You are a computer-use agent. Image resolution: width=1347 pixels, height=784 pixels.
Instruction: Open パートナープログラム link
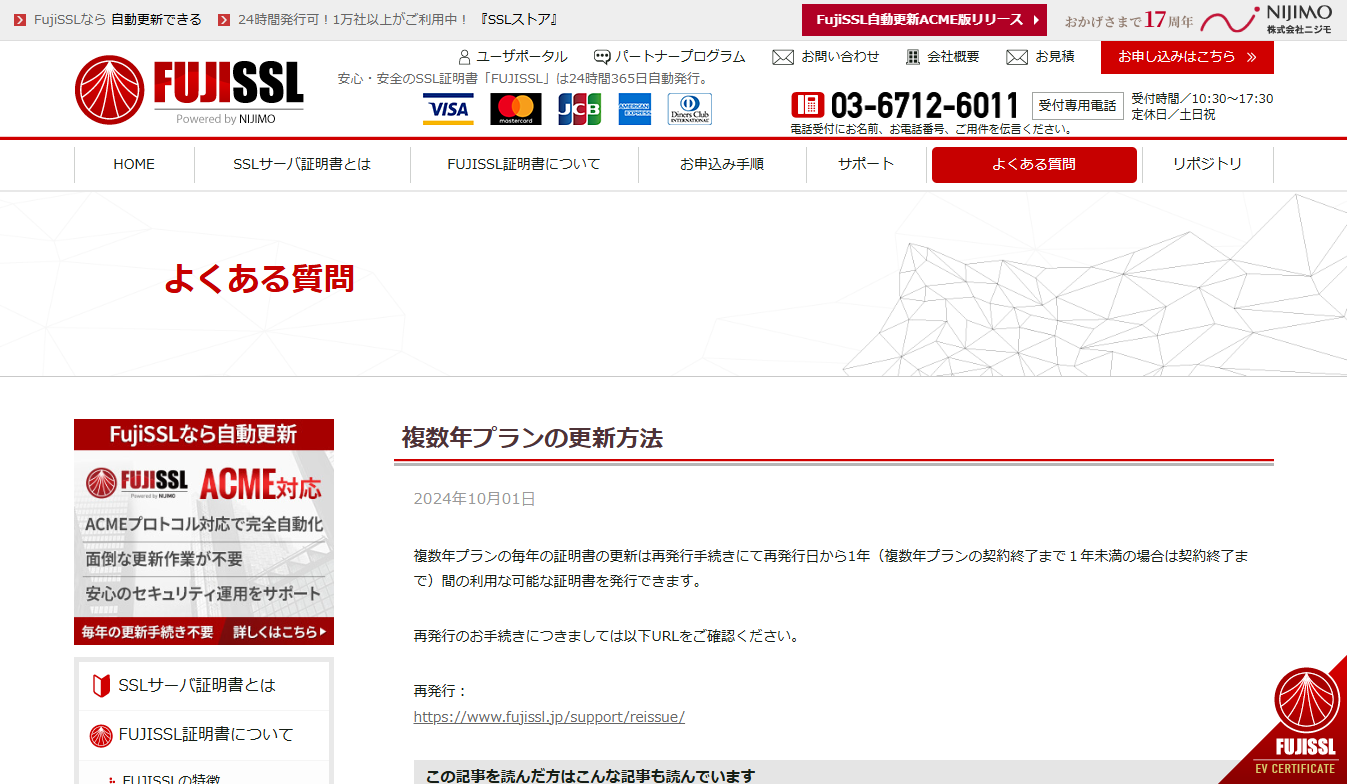[680, 57]
